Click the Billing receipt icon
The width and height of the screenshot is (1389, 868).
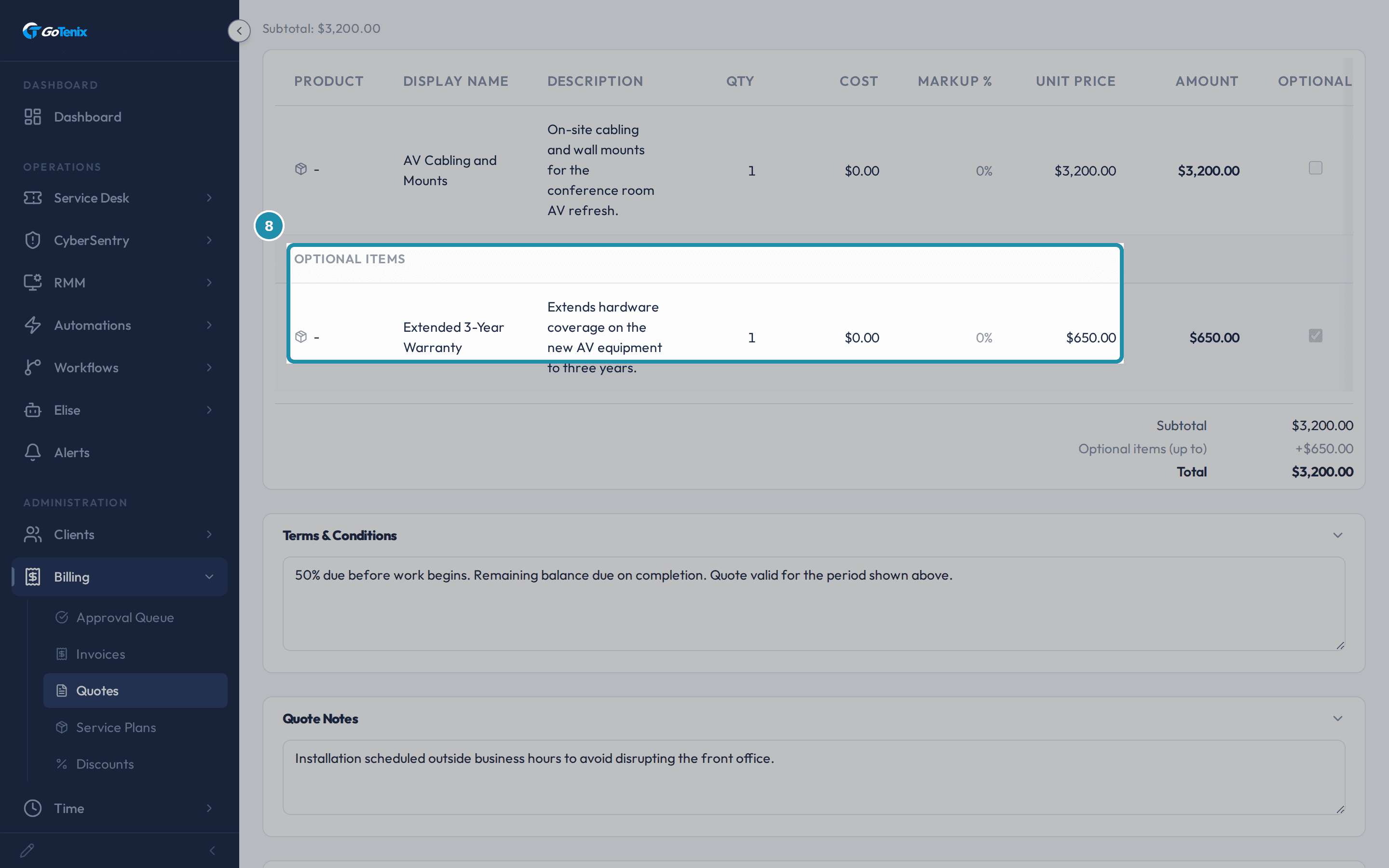click(x=33, y=577)
